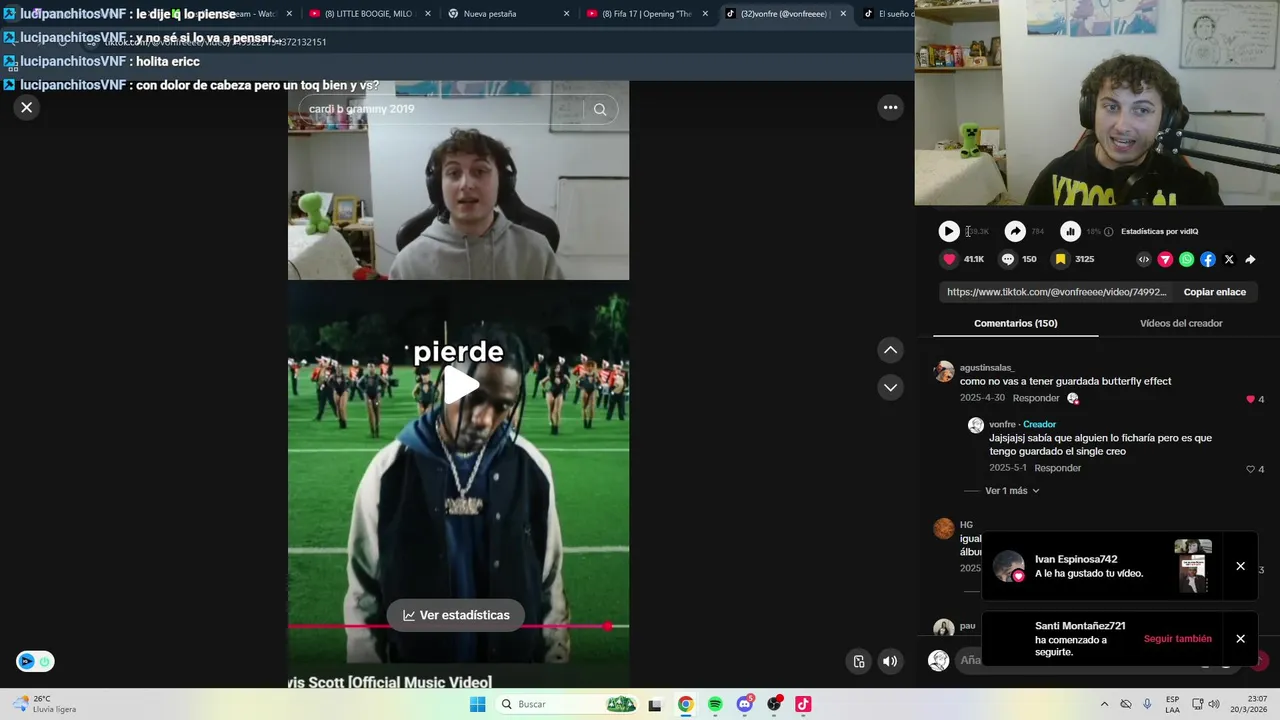Open more share options arrow
Screen dimensions: 1280x720
pos(1250,259)
